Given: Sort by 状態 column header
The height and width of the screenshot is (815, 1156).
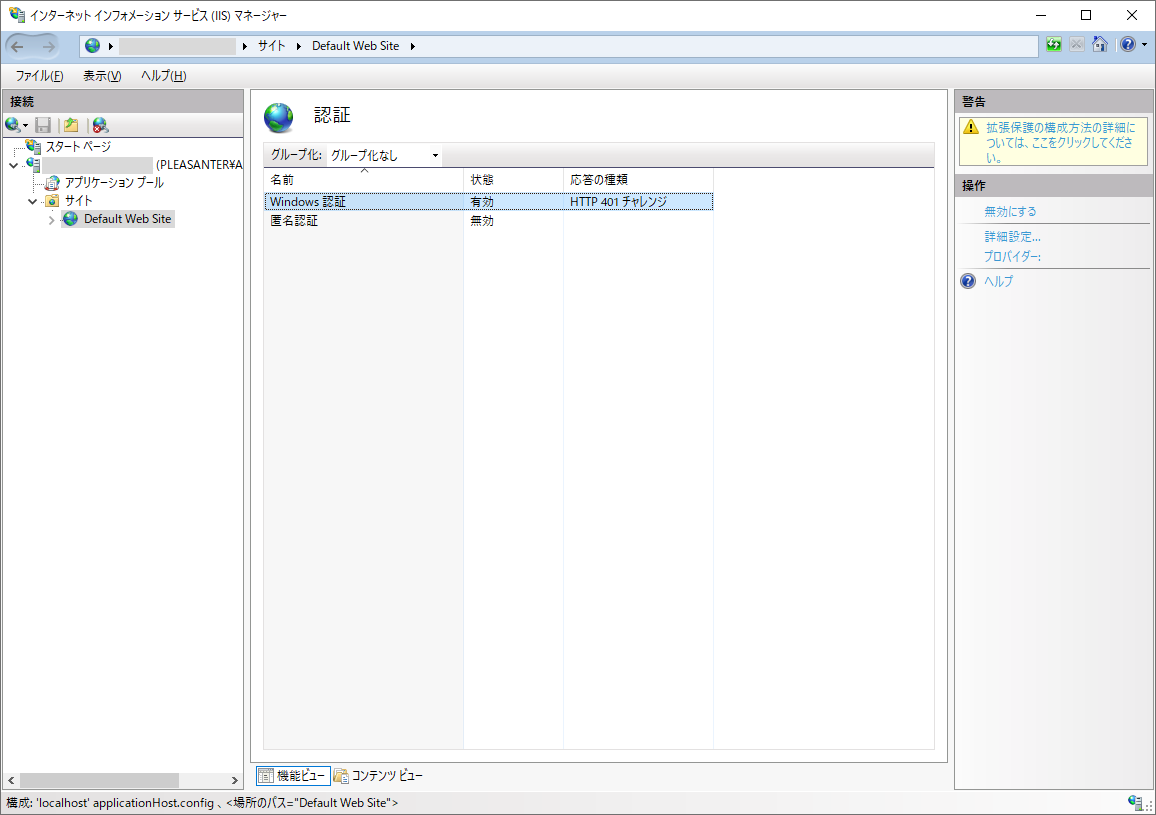Looking at the screenshot, I should pyautogui.click(x=513, y=179).
